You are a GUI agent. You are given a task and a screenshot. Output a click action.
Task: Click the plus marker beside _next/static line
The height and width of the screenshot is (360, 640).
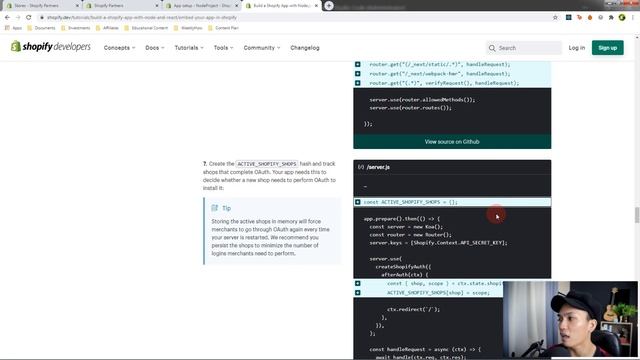[358, 64]
